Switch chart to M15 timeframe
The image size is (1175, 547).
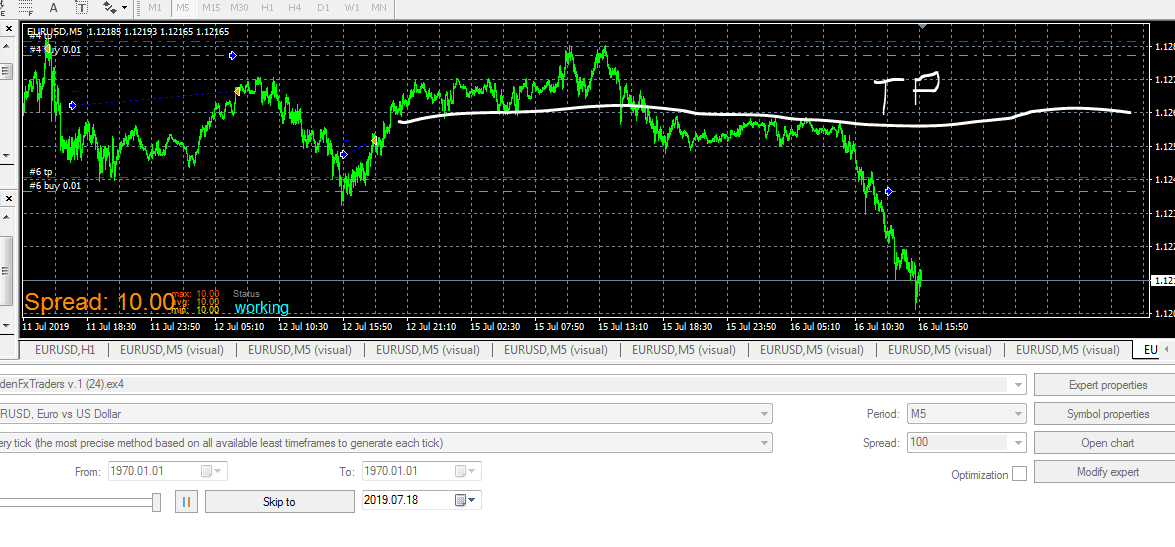tap(211, 7)
